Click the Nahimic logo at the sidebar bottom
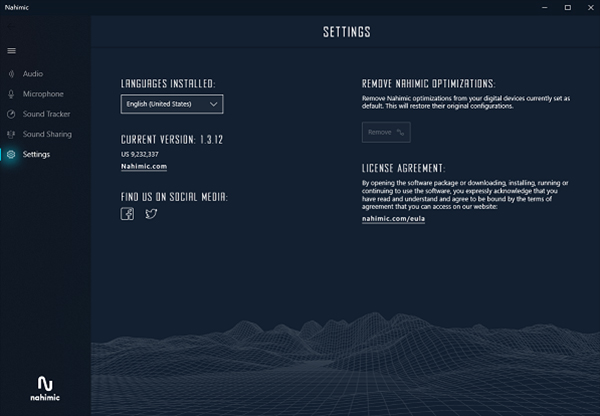Image resolution: width=600 pixels, height=416 pixels. pos(45,388)
